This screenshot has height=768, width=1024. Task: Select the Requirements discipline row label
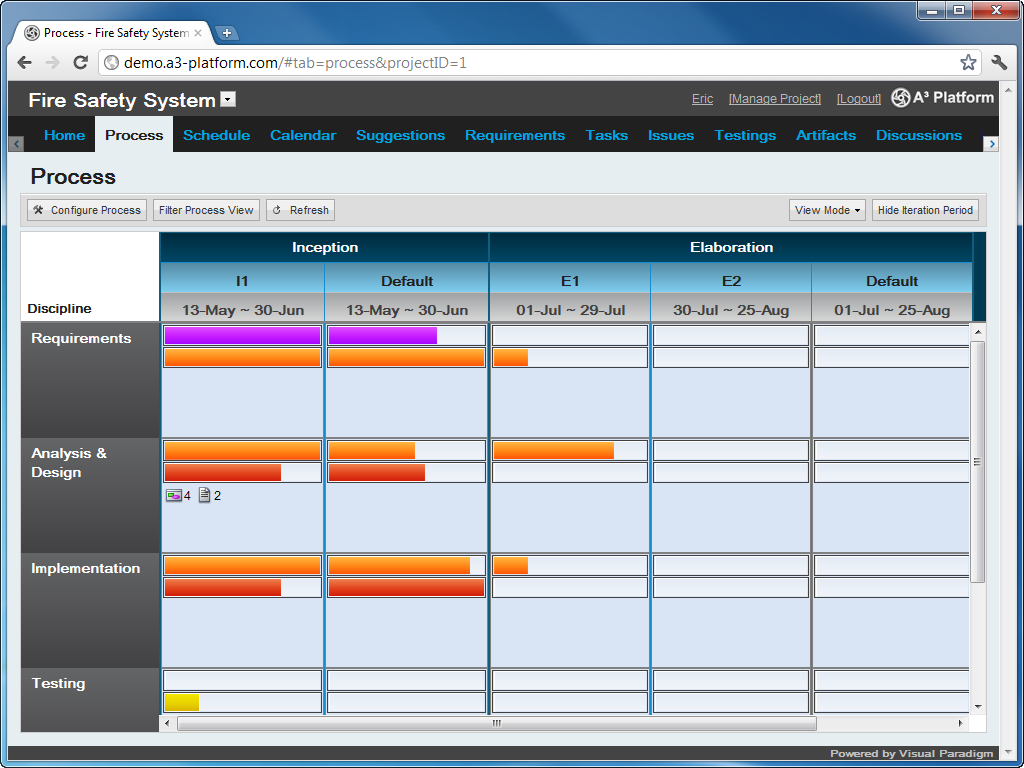81,338
